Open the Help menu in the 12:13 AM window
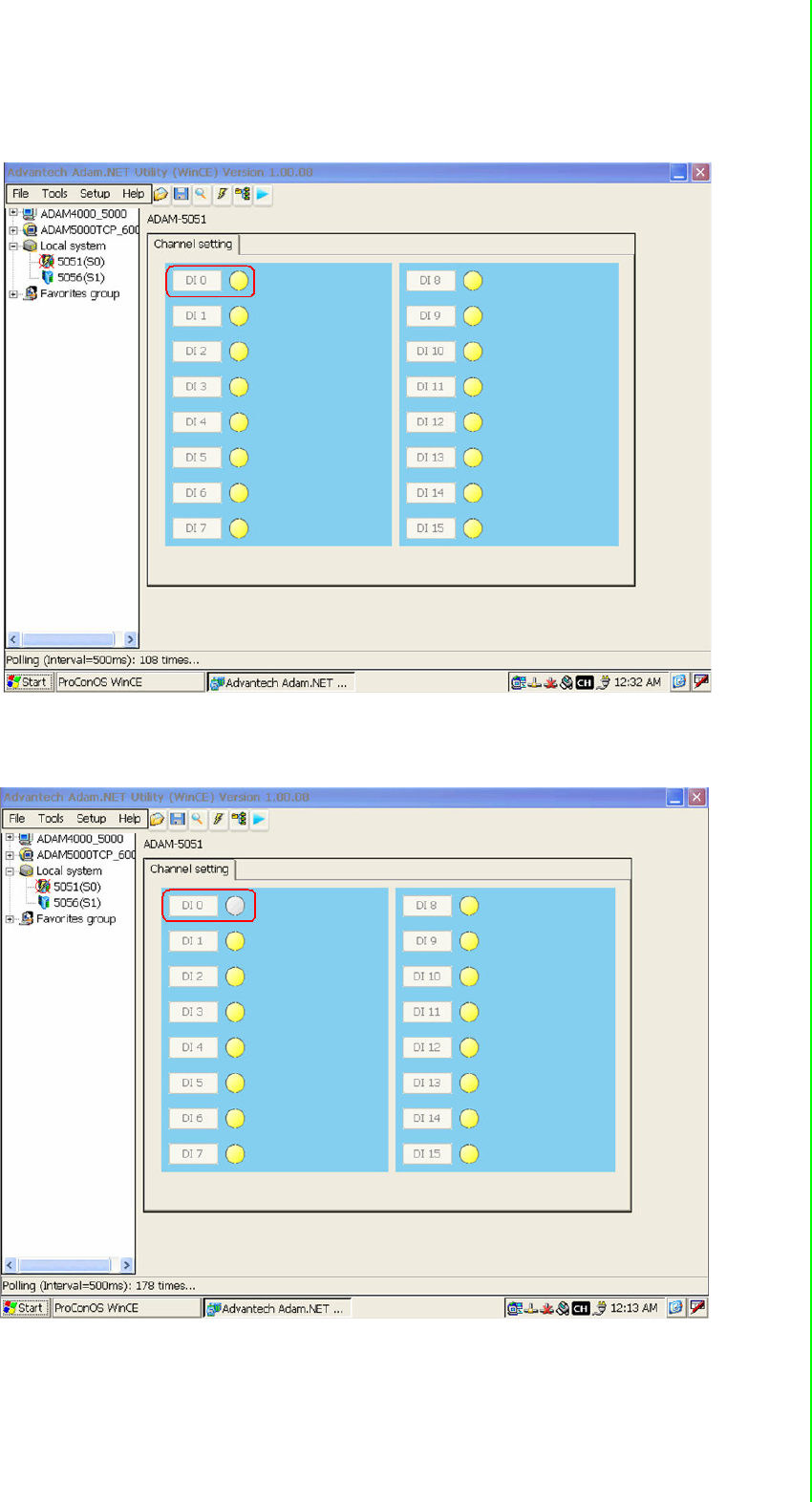 click(x=129, y=819)
